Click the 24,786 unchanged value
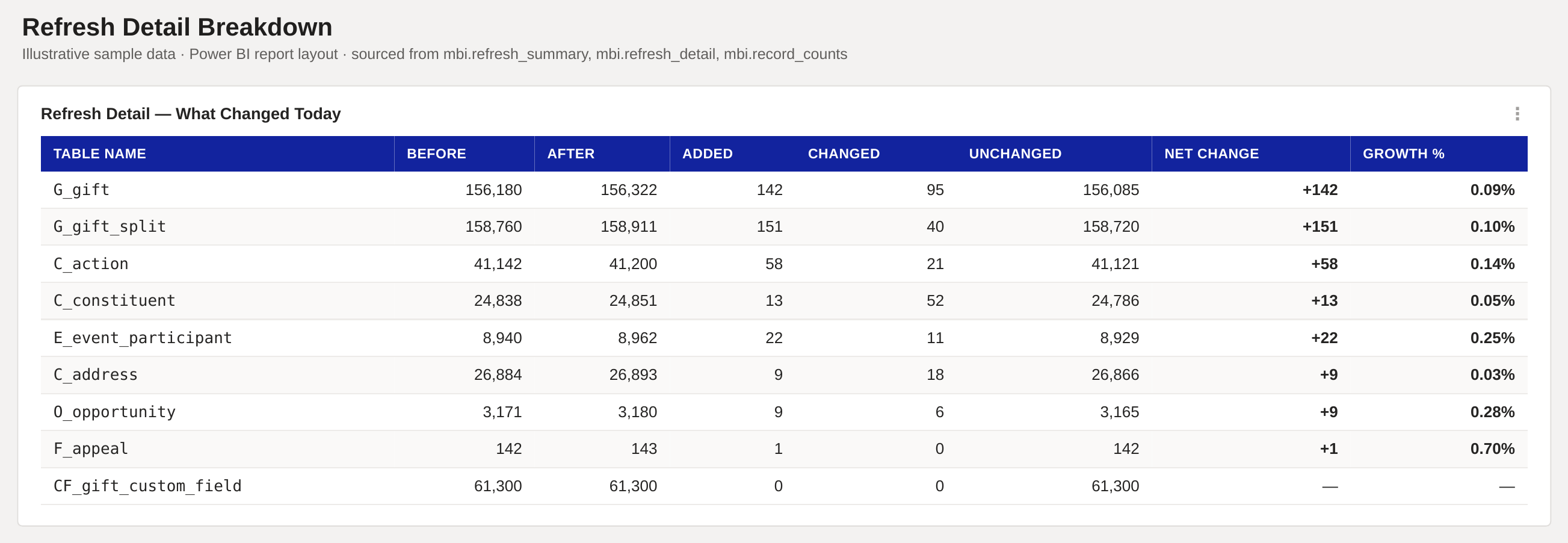This screenshot has height=543, width=1568. pos(1115,301)
